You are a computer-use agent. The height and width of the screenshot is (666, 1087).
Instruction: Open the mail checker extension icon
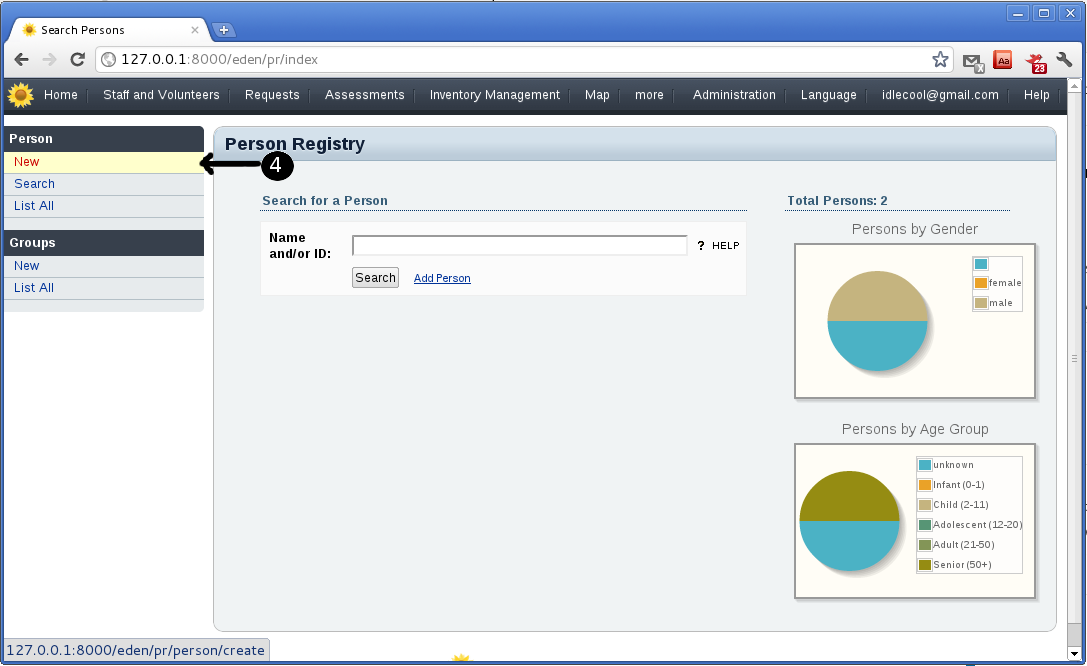pyautogui.click(x=973, y=61)
